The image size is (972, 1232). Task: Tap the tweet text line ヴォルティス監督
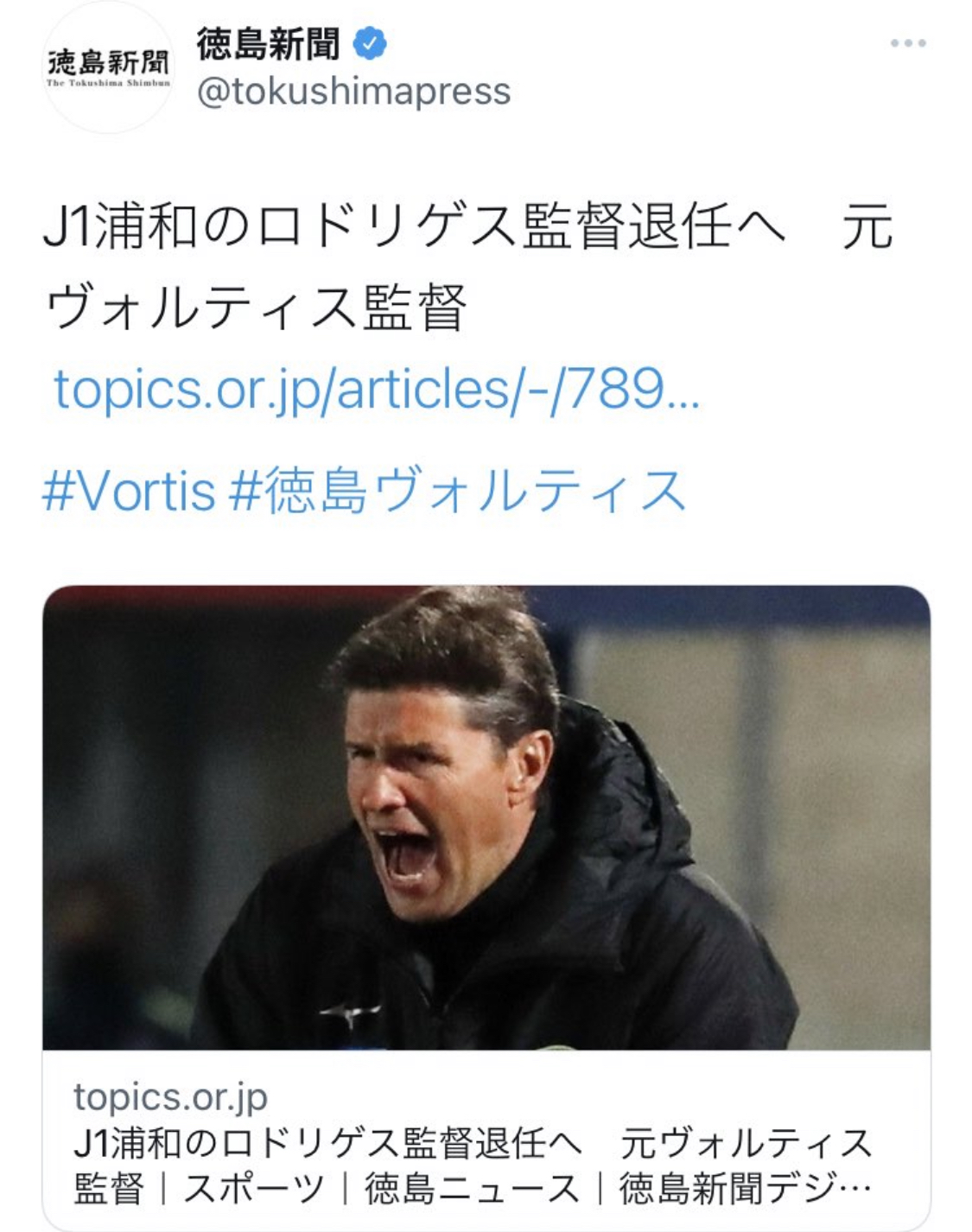(x=256, y=308)
